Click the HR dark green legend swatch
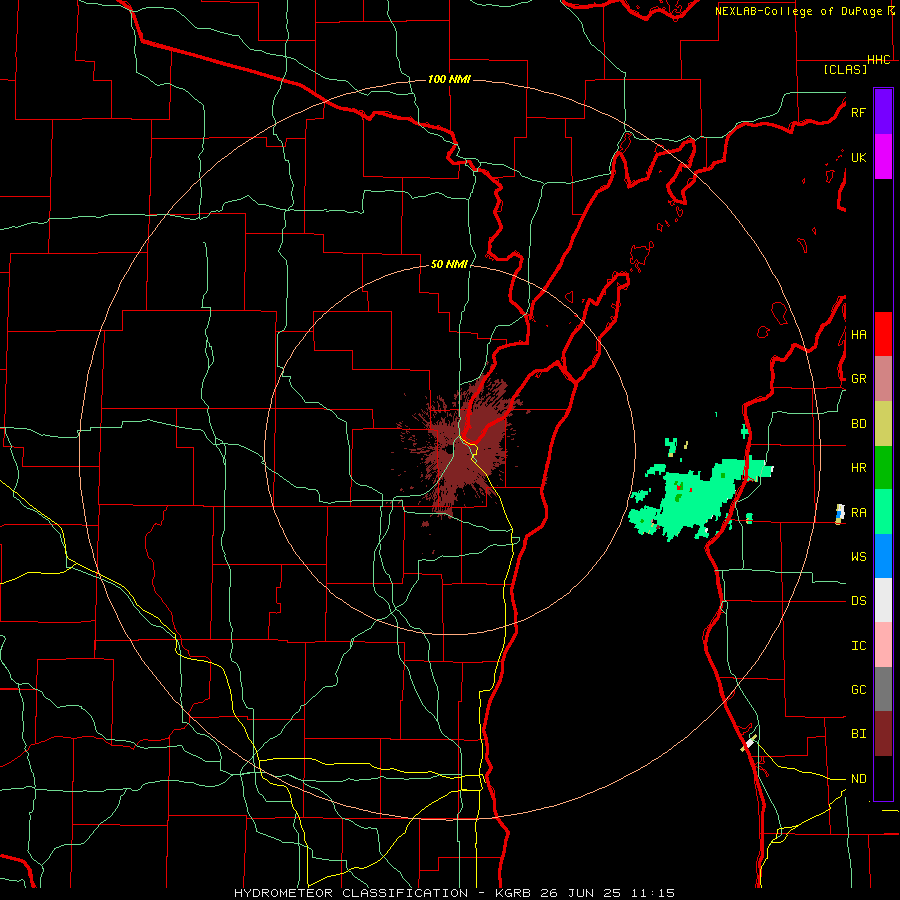900x900 pixels. pos(883,468)
